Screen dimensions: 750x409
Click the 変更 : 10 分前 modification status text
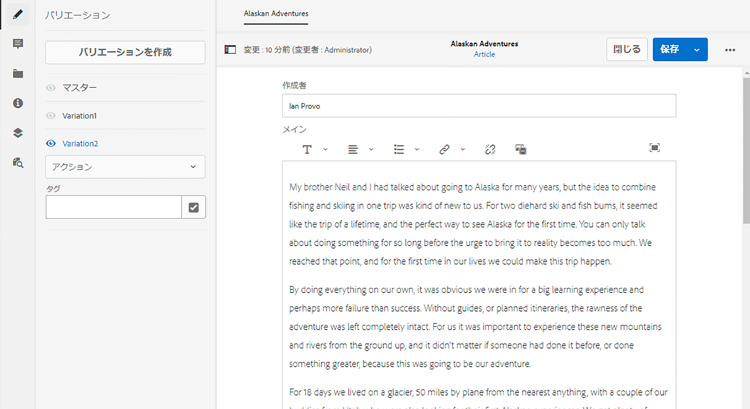click(308, 50)
